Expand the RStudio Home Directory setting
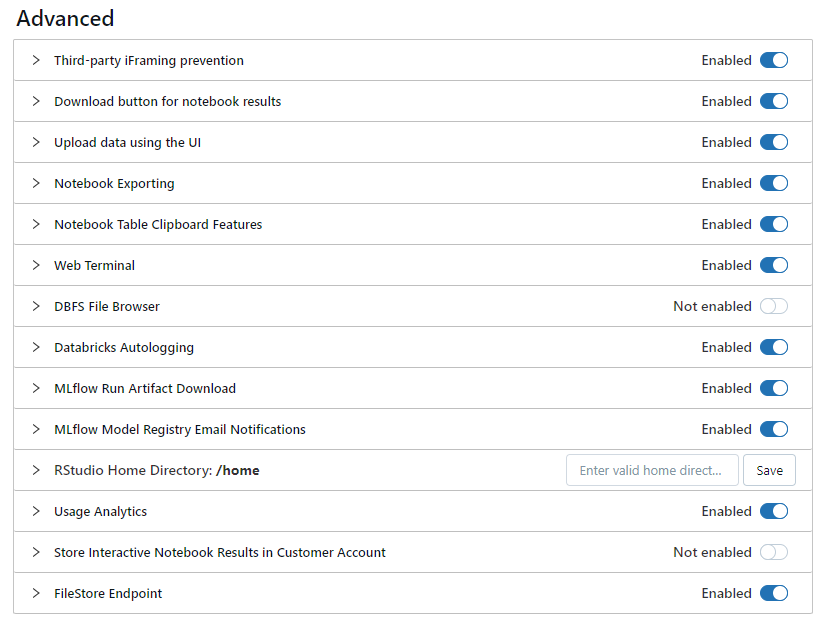The image size is (828, 630). pyautogui.click(x=36, y=470)
